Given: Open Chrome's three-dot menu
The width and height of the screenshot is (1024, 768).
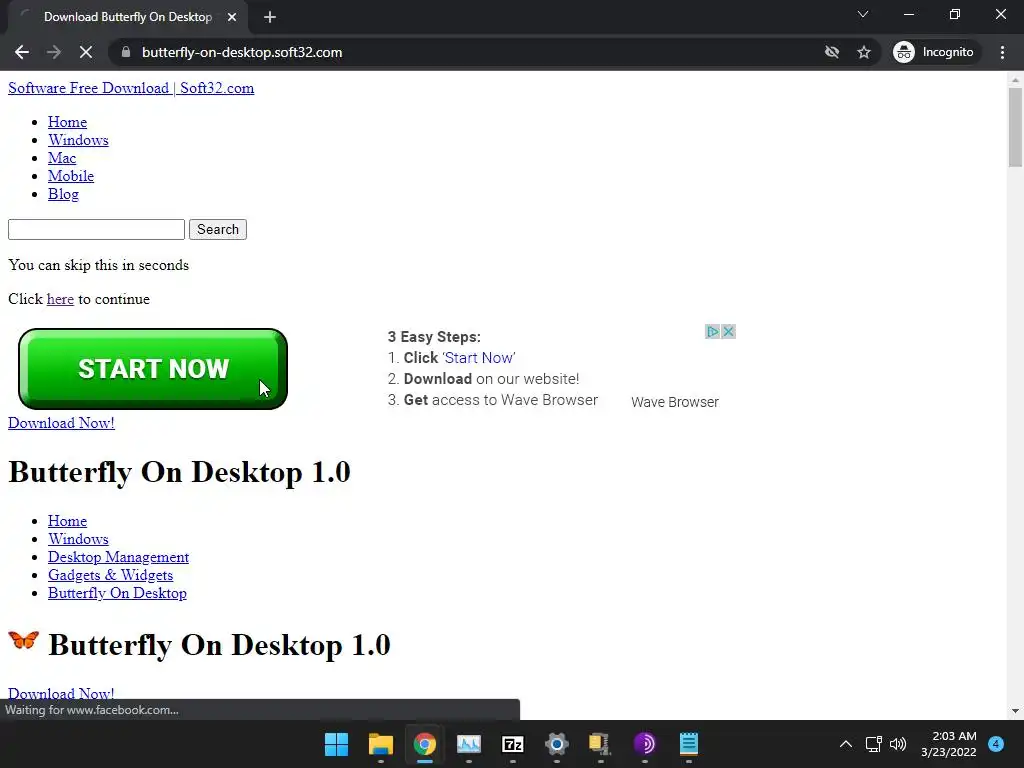Looking at the screenshot, I should [x=1002, y=52].
